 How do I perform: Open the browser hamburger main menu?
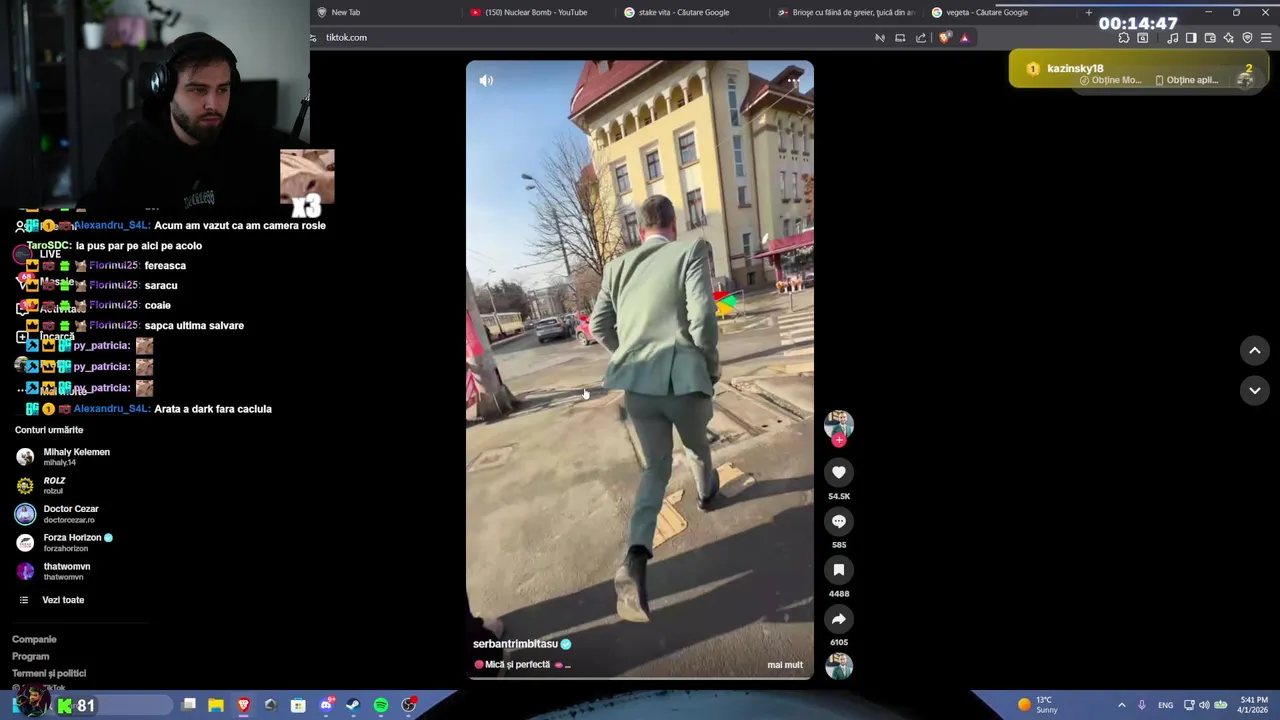tap(1266, 38)
